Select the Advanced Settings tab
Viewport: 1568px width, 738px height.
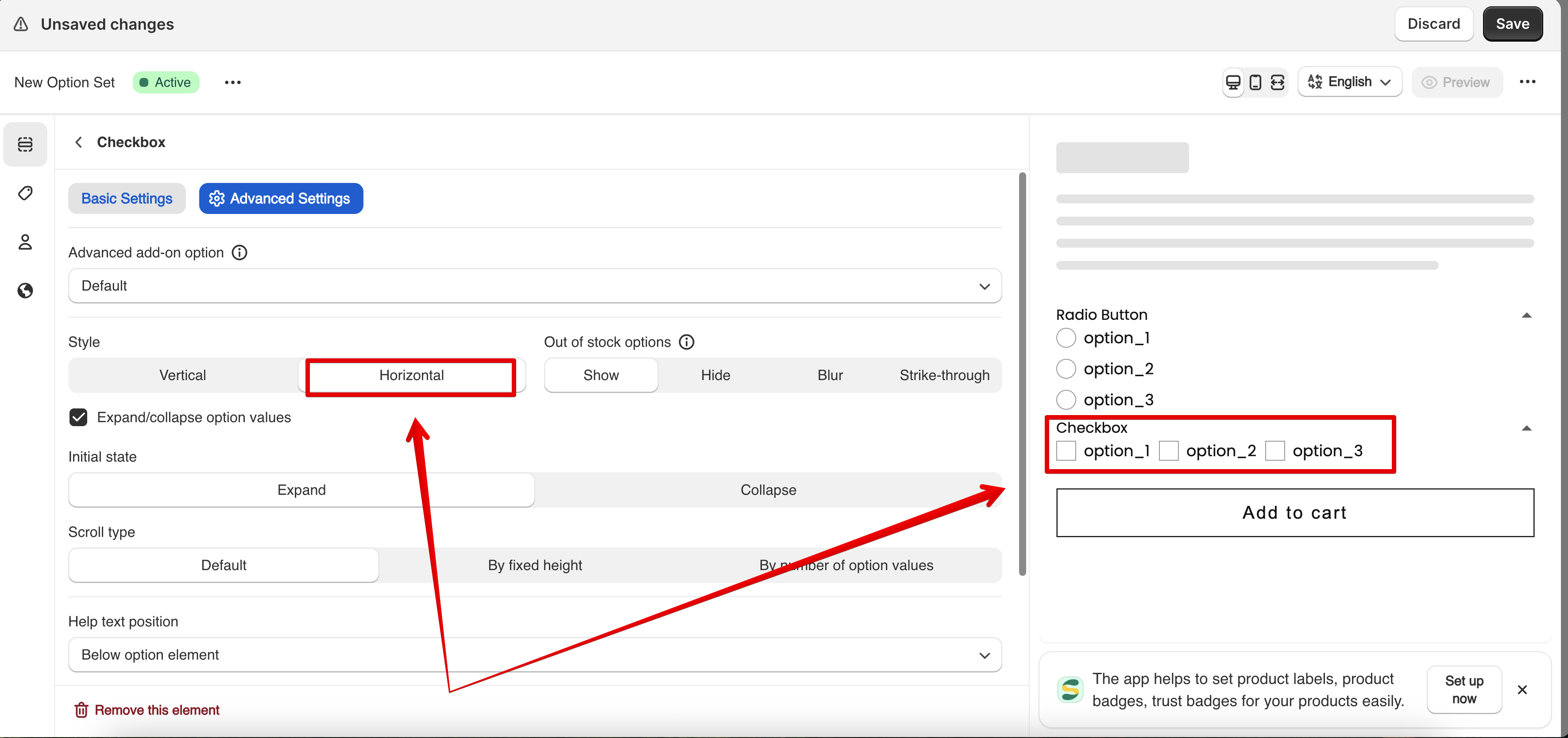tap(281, 198)
